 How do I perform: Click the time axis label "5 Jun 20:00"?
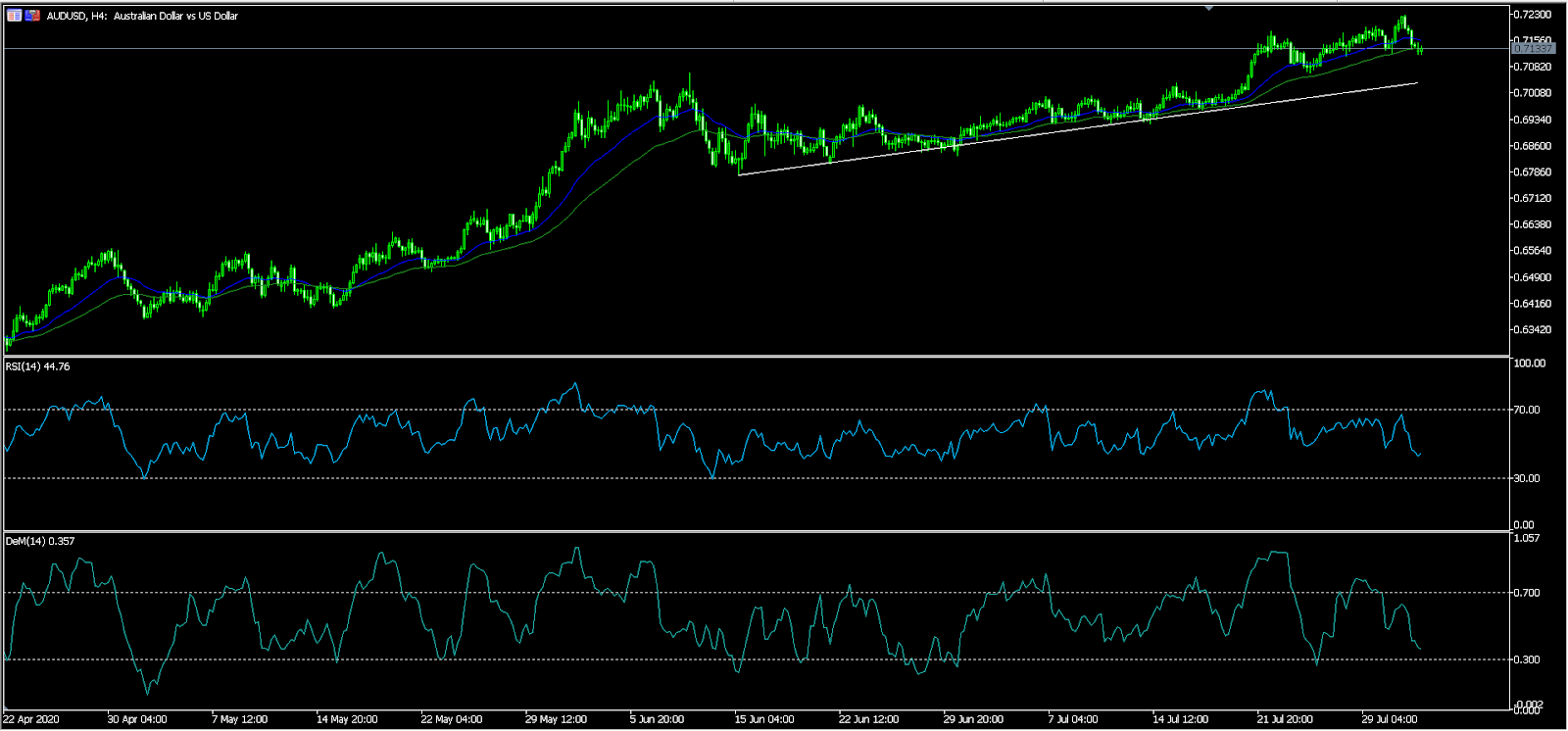click(x=657, y=719)
